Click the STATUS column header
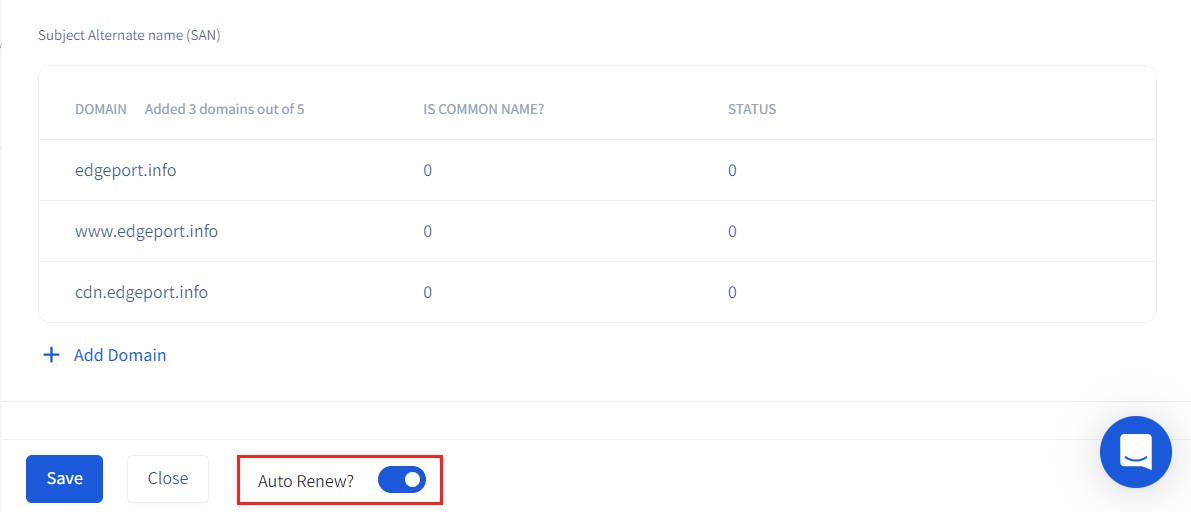Image resolution: width=1191 pixels, height=512 pixels. pos(752,109)
